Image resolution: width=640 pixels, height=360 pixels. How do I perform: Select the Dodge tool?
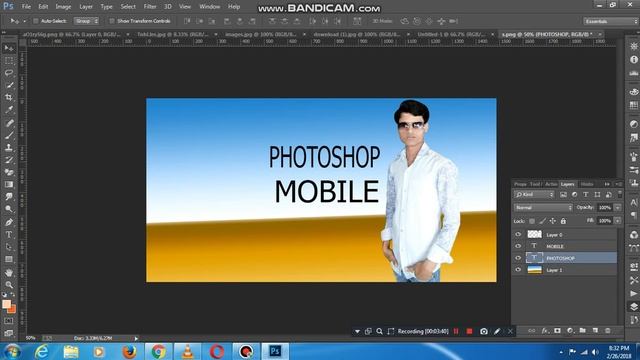[x=9, y=209]
